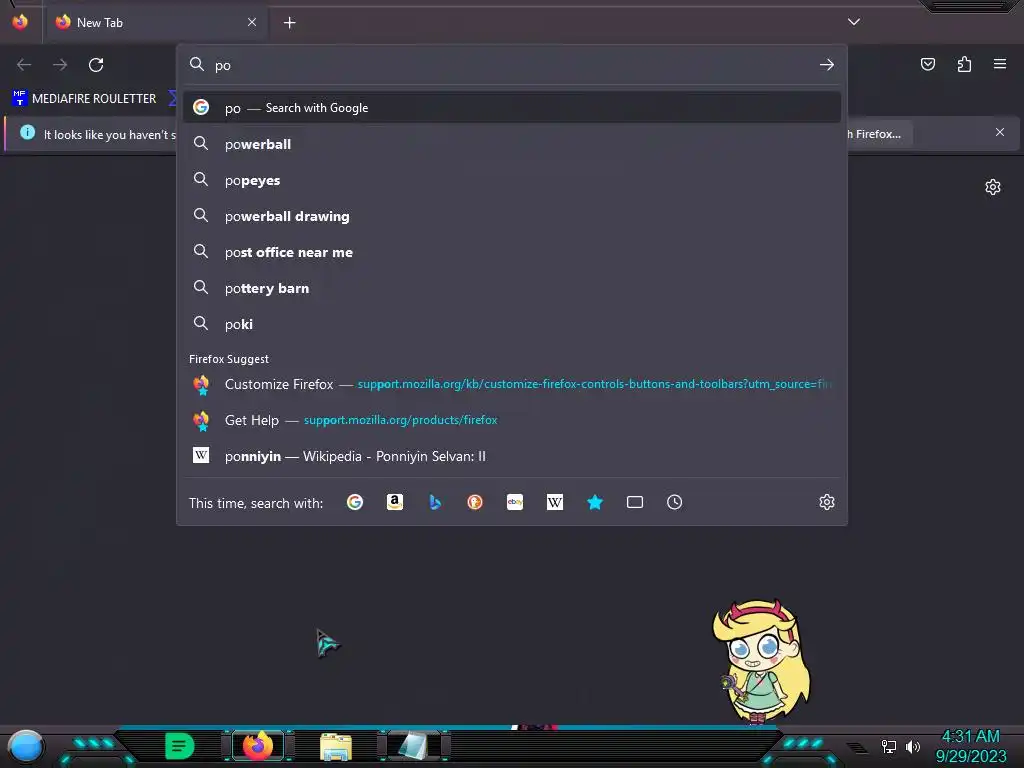Open the volume tray icon
The image size is (1024, 768).
coord(913,746)
